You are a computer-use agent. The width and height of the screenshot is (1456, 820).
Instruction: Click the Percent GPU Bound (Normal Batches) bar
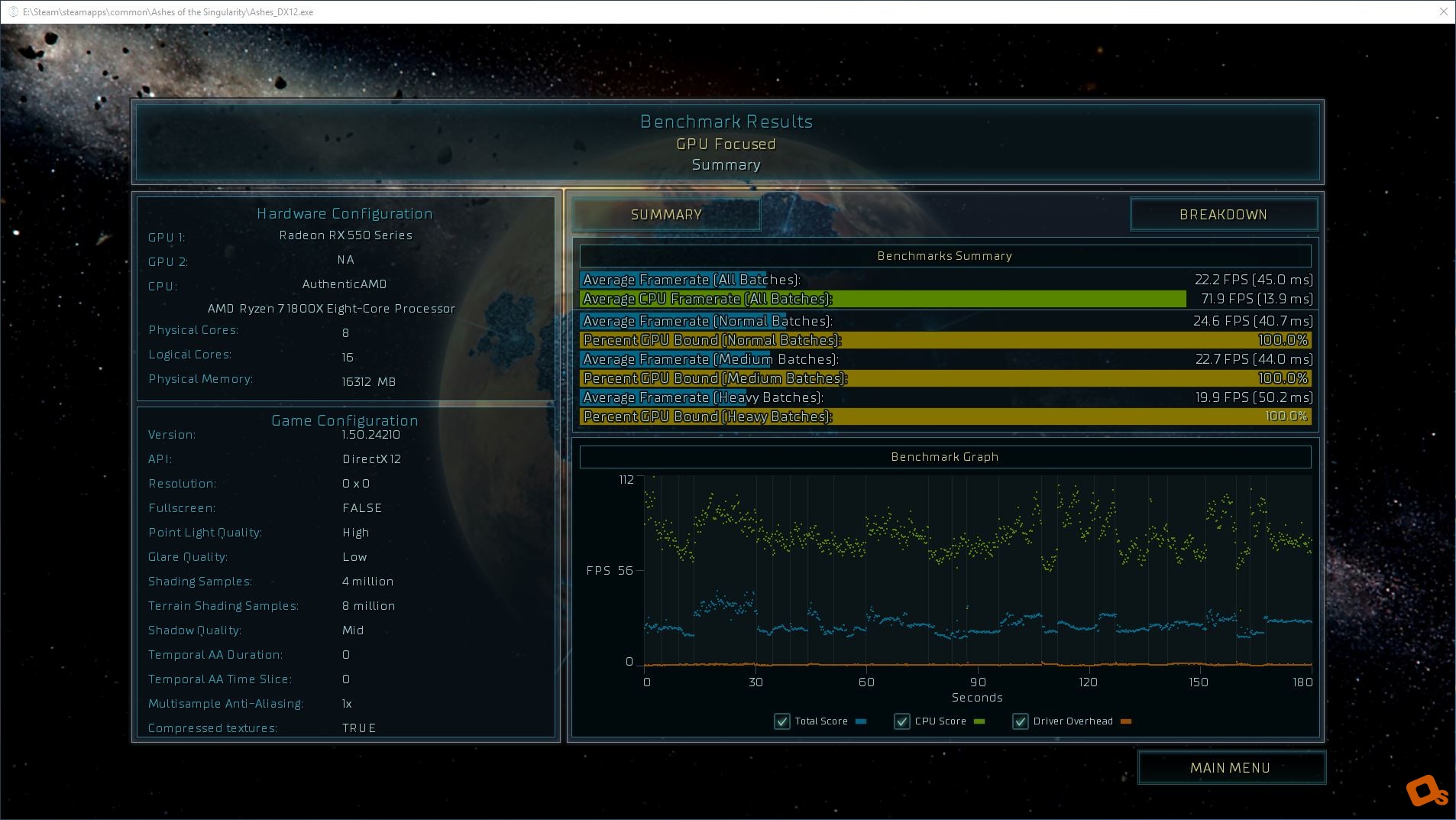coord(946,340)
